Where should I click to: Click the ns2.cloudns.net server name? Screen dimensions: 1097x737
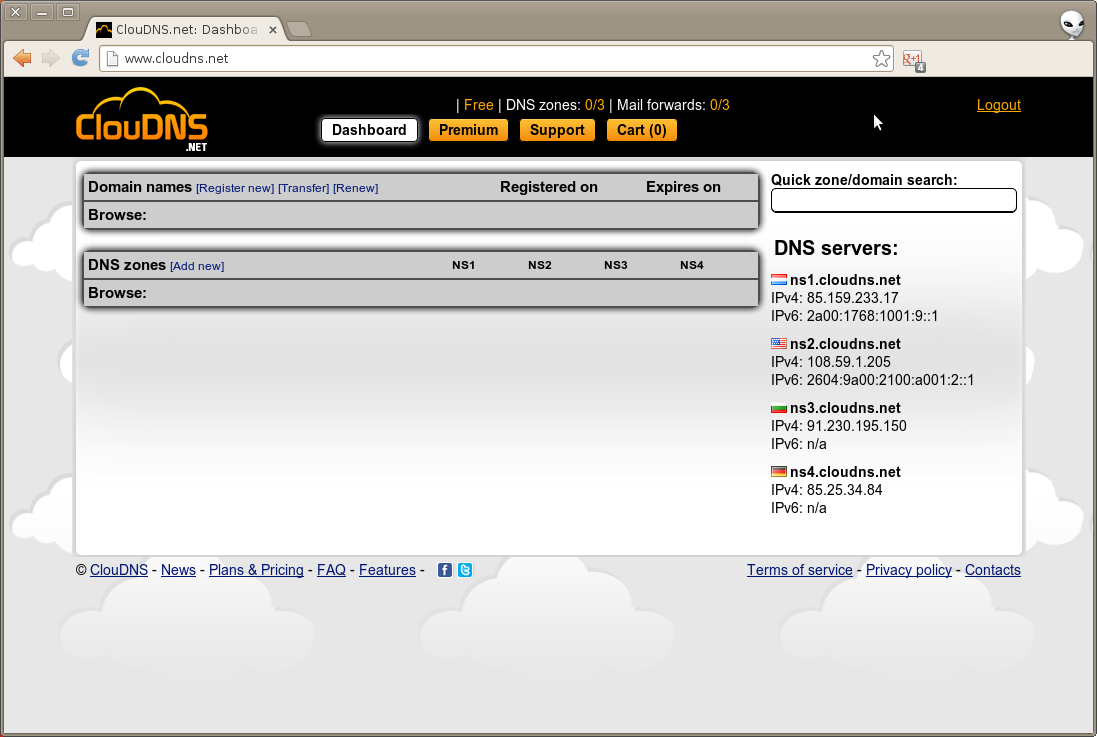(x=845, y=344)
